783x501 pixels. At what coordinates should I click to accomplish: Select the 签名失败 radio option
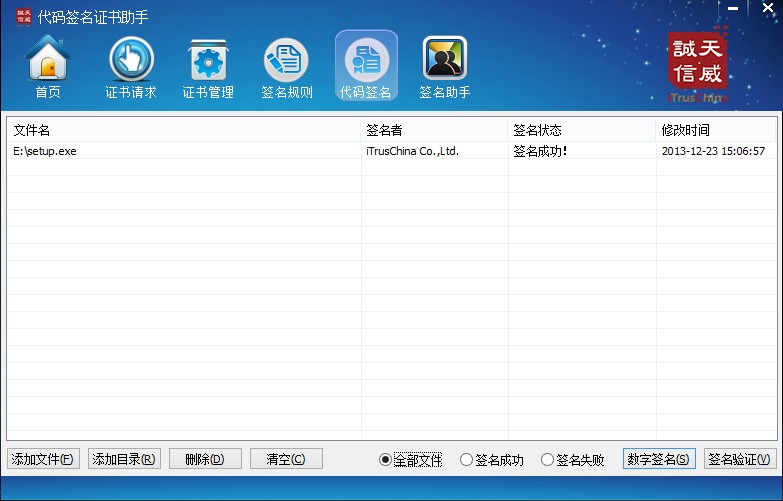point(548,460)
